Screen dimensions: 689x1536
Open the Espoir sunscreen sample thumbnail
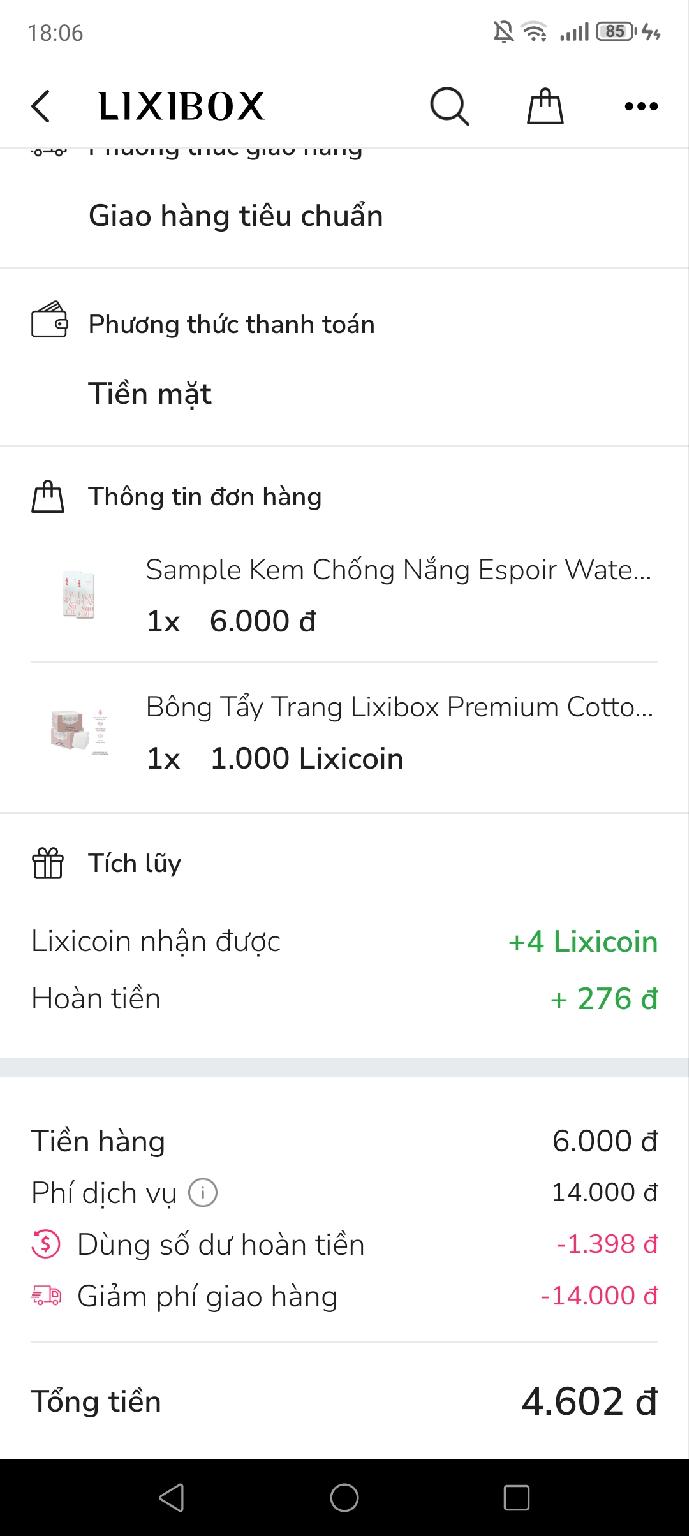tap(78, 595)
